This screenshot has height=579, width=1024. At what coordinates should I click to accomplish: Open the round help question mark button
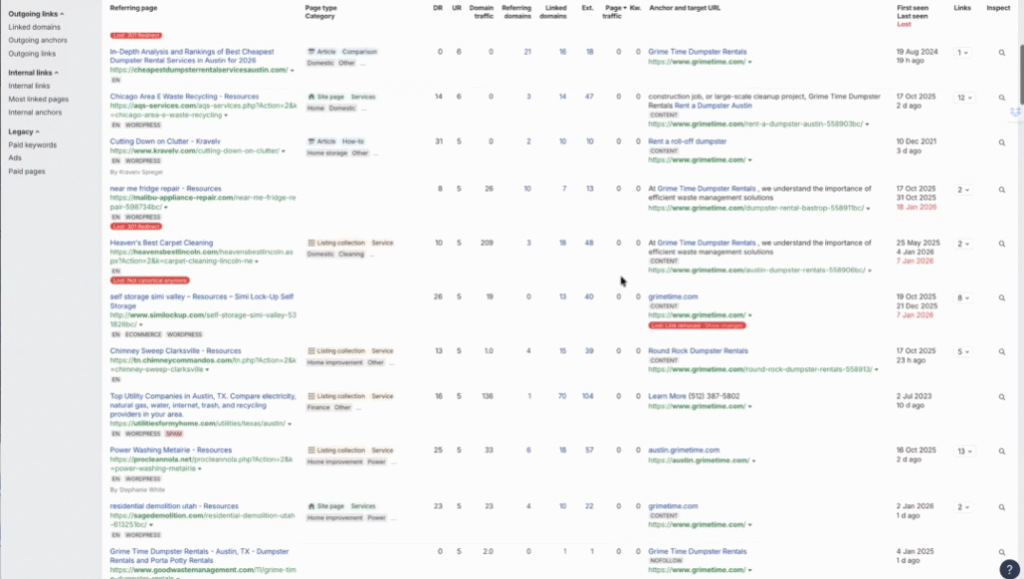[1008, 567]
